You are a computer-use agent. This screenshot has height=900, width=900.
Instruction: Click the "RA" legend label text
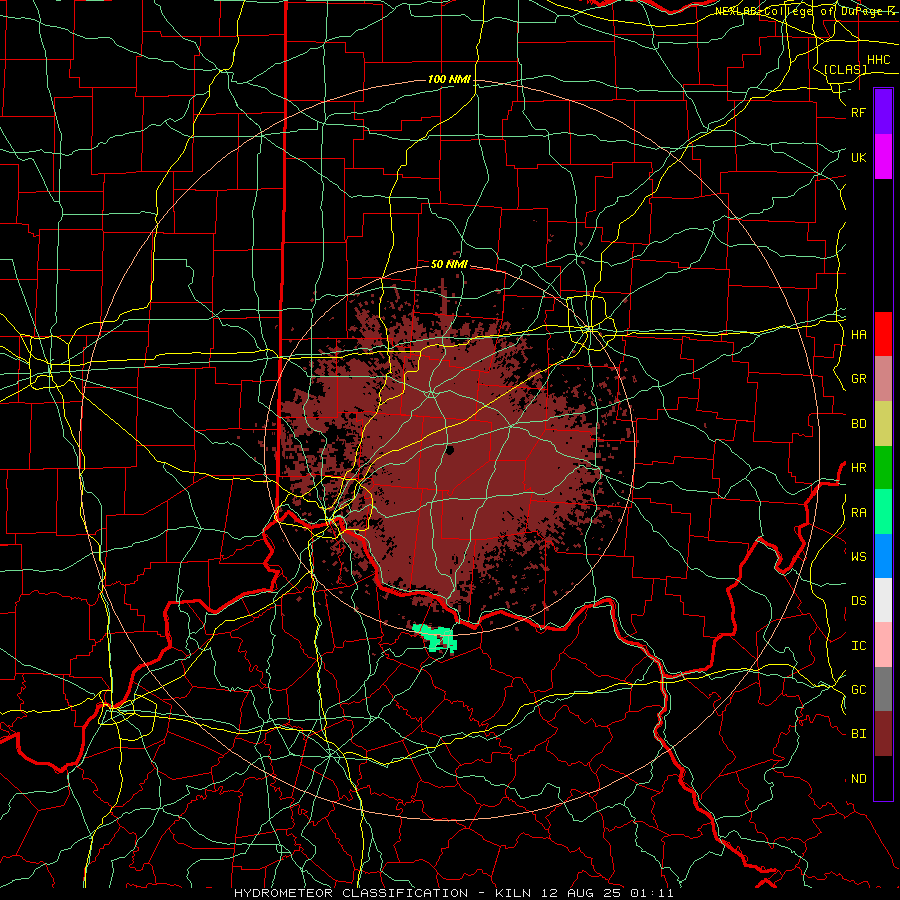coord(858,512)
